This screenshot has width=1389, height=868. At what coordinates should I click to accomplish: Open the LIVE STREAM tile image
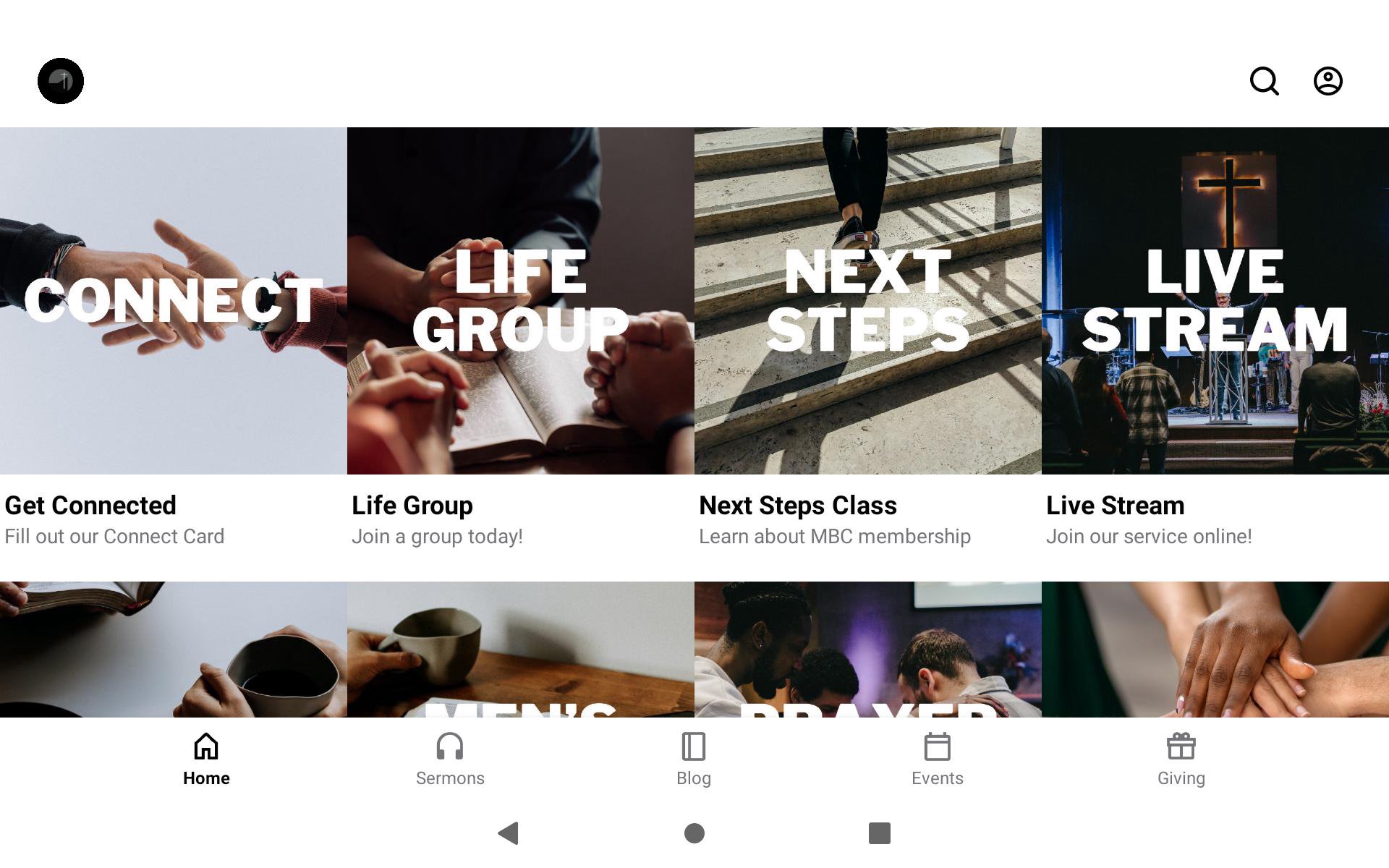1215,301
